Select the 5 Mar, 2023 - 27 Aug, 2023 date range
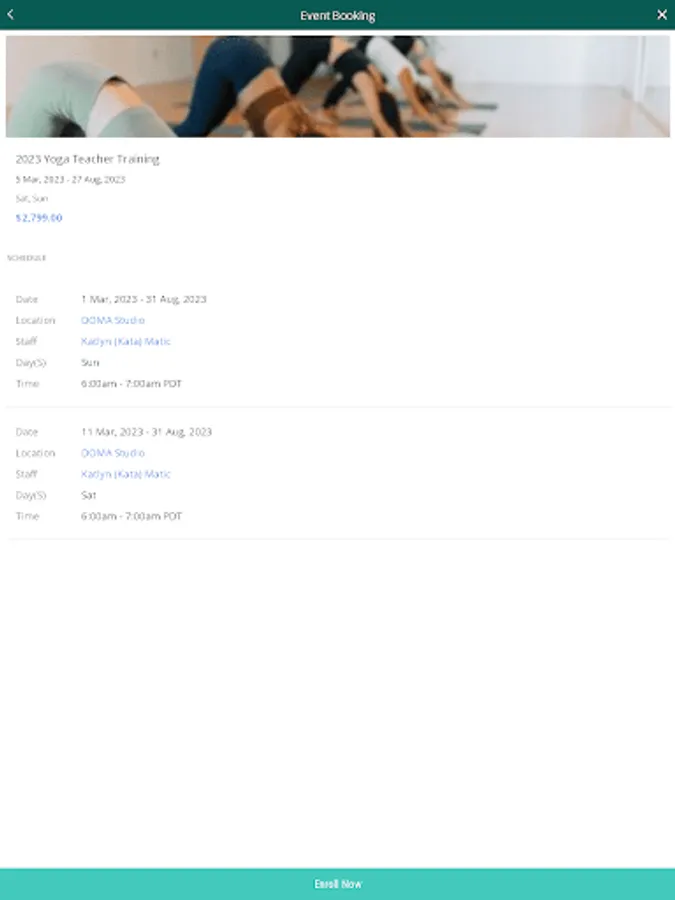This screenshot has width=675, height=900. coord(71,180)
